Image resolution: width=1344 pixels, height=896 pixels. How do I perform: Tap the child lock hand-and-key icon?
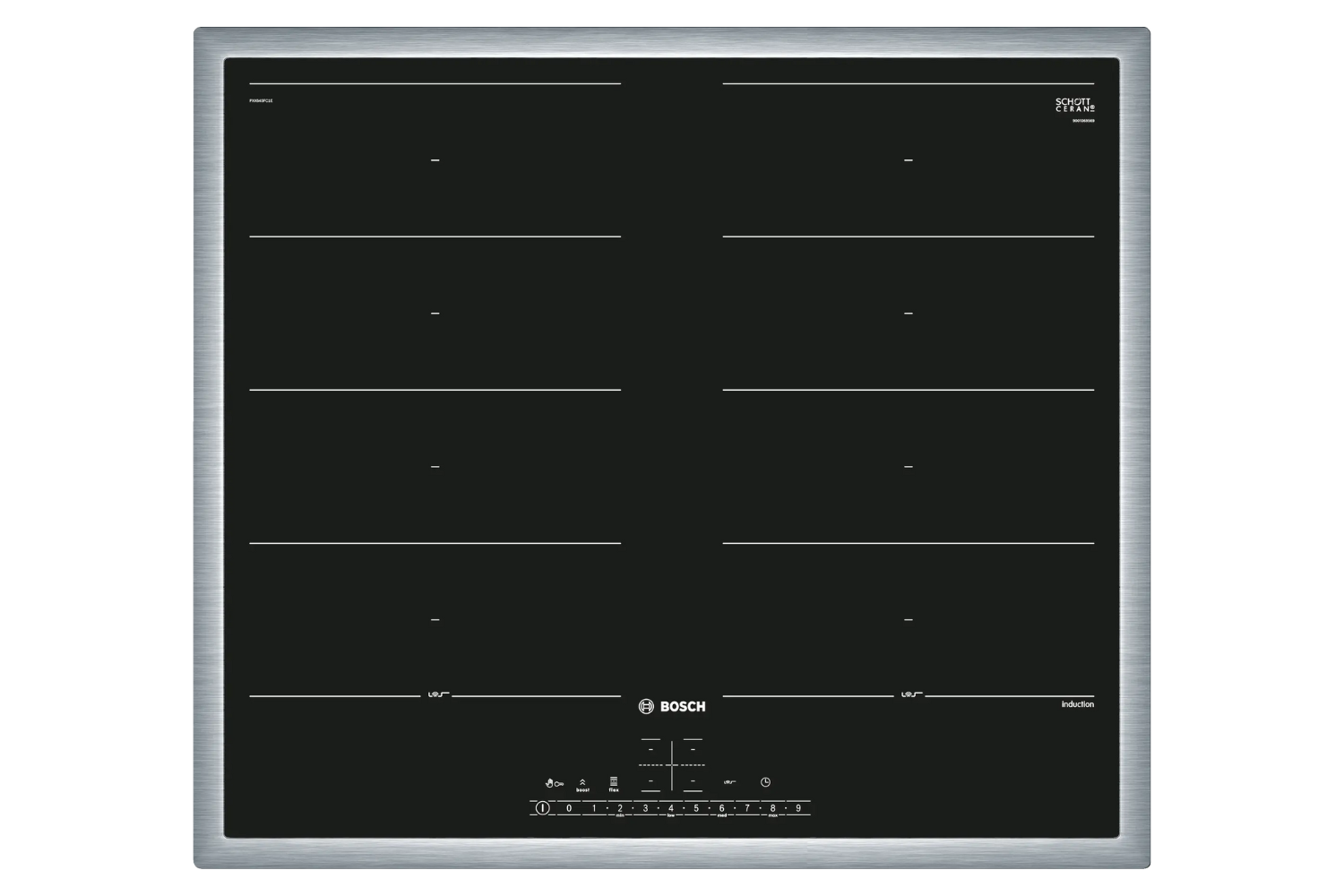555,783
